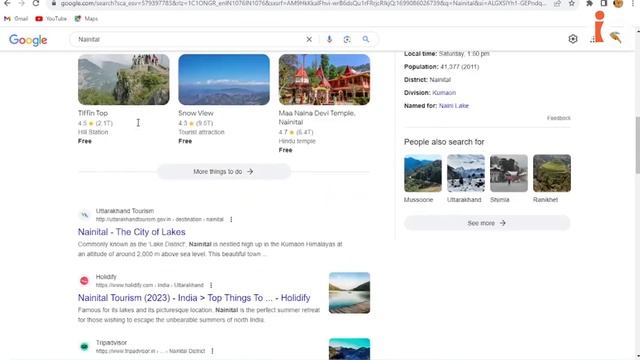
Task: Open the Nainital Tourism (2023) Holidify result
Action: pos(194,298)
